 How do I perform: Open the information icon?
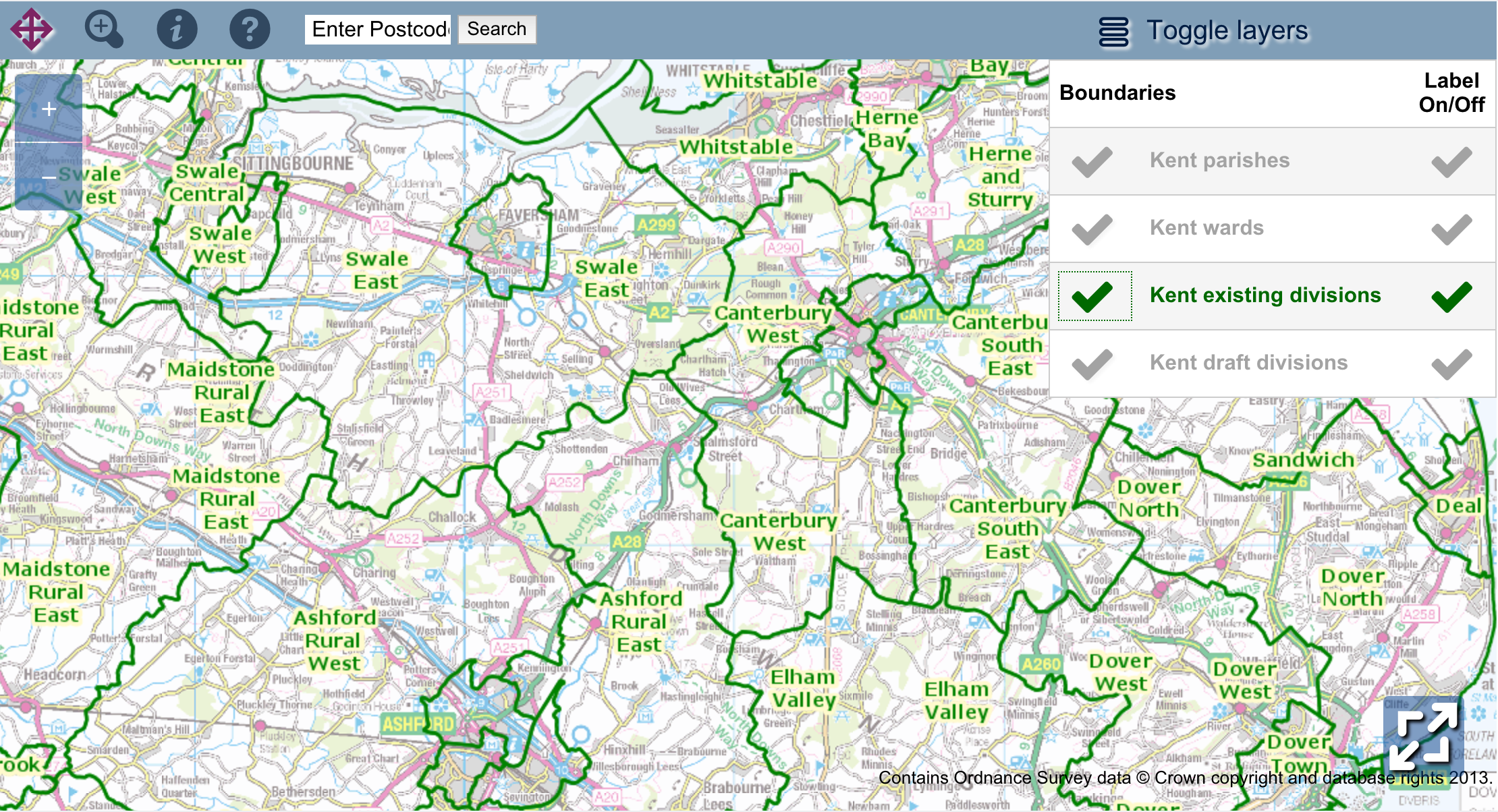177,29
